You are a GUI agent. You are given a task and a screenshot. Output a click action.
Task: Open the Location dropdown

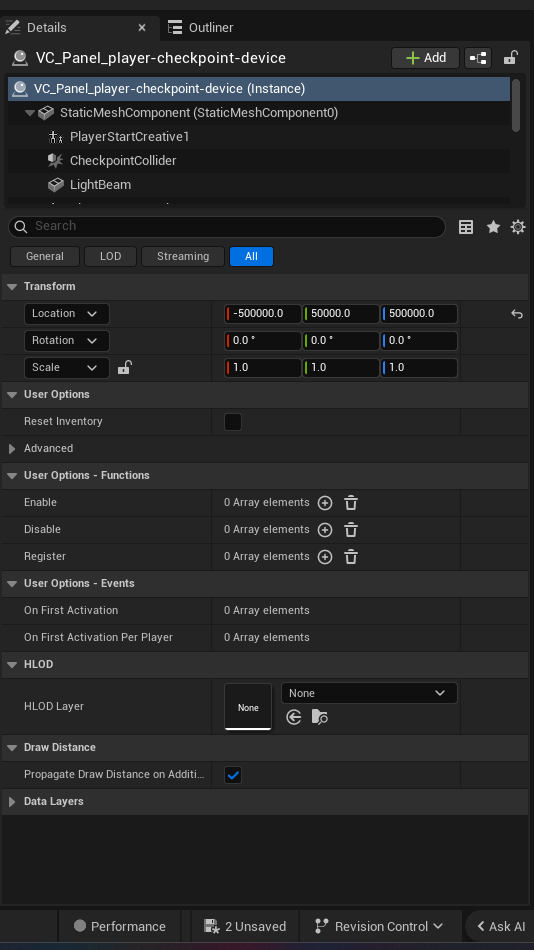tap(67, 313)
